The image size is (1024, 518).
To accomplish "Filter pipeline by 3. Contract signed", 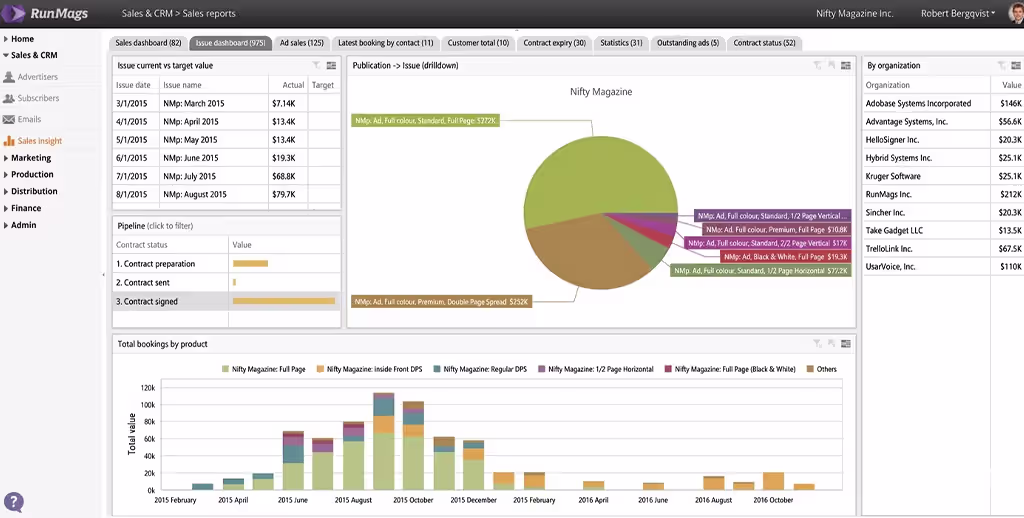I will coord(227,302).
